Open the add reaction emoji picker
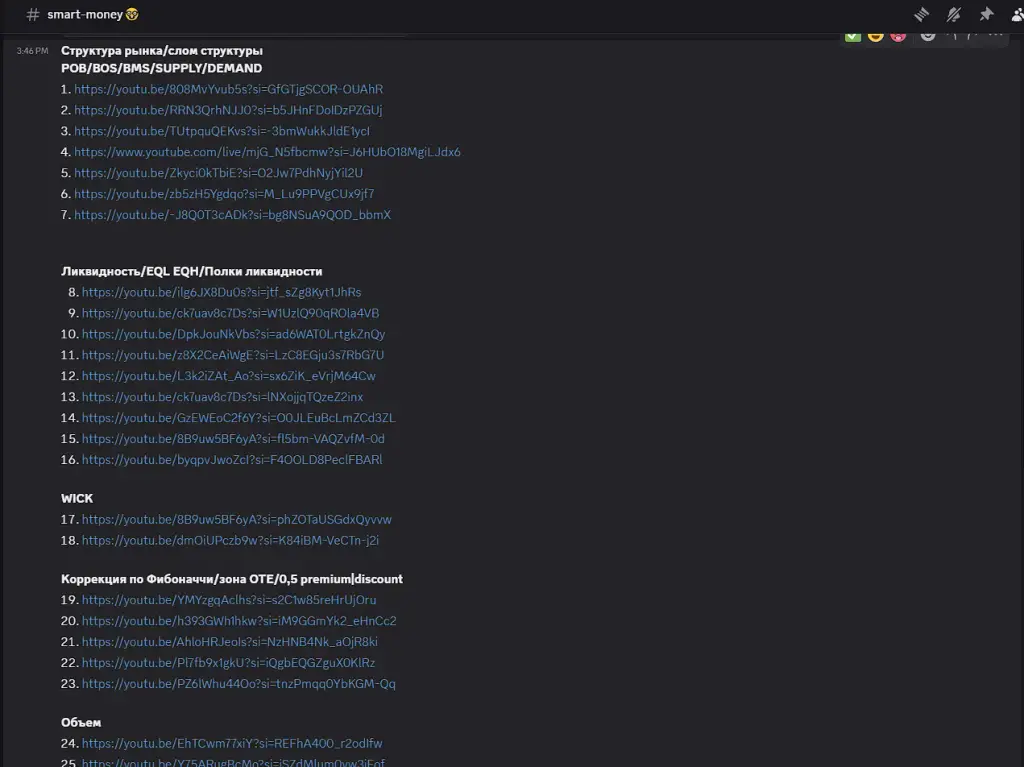 (927, 37)
